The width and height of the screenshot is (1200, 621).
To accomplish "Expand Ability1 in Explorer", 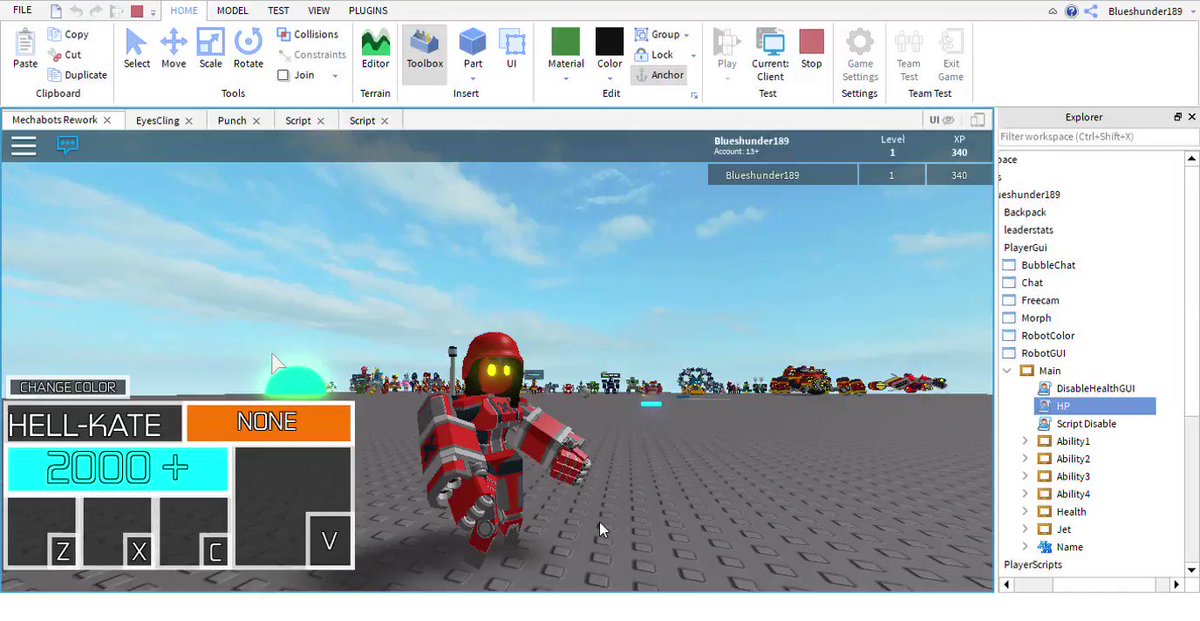I will coord(1025,441).
